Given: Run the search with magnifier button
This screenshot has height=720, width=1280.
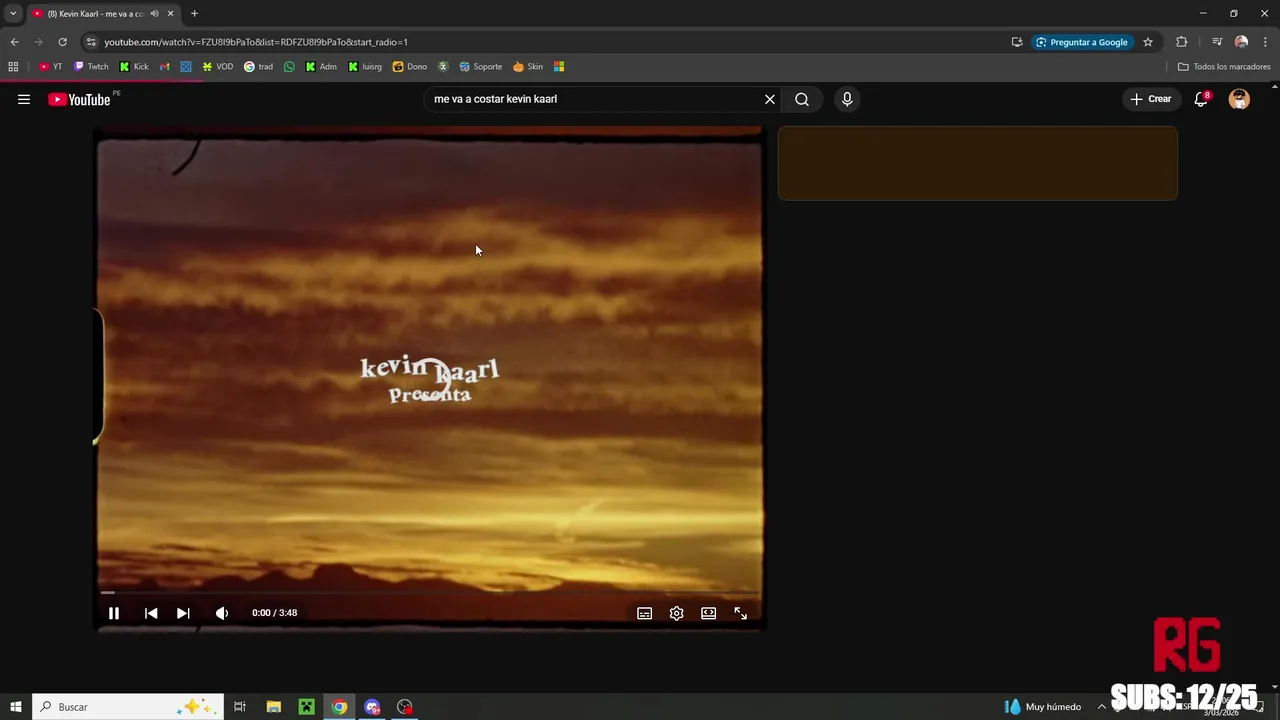Looking at the screenshot, I should coord(802,99).
